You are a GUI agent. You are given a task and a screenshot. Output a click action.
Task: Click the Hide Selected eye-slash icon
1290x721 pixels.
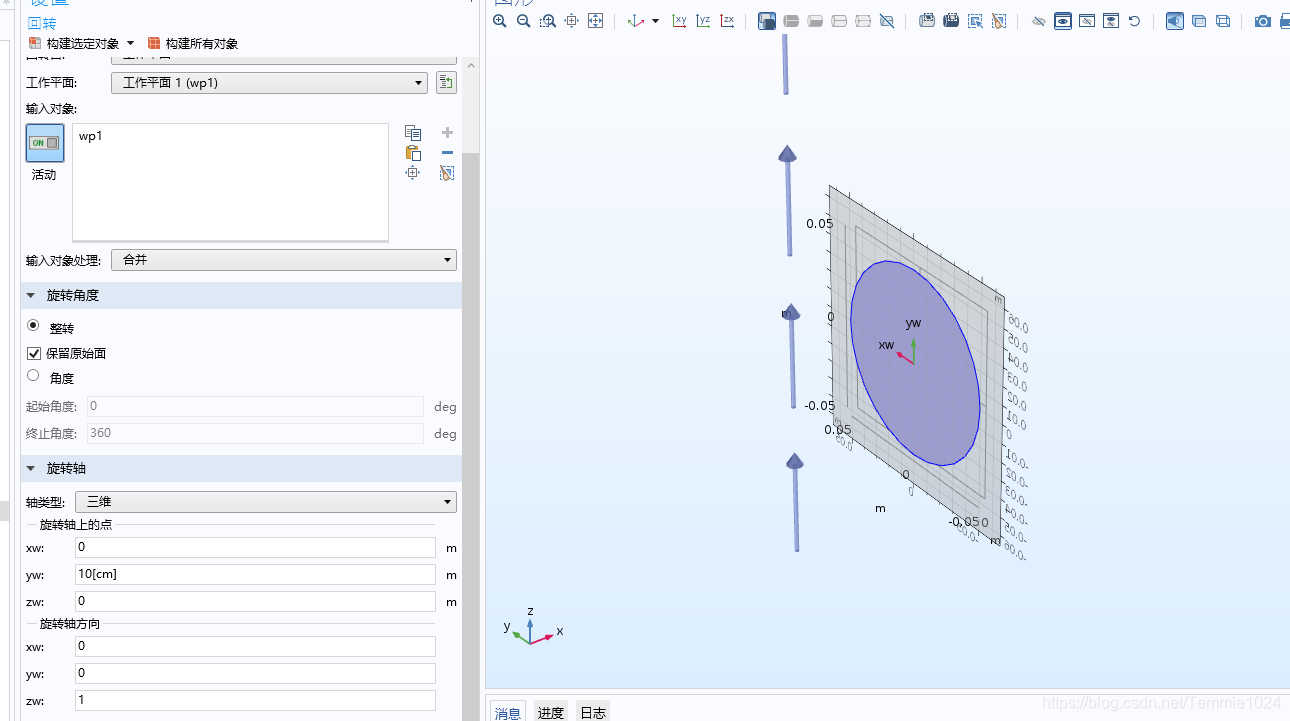(x=1039, y=21)
